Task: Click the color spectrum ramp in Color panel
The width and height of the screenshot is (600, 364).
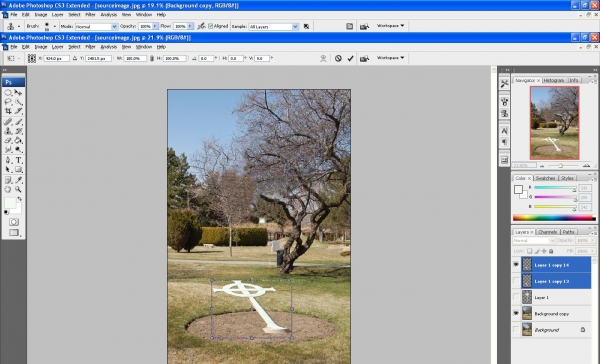Action: pyautogui.click(x=554, y=218)
